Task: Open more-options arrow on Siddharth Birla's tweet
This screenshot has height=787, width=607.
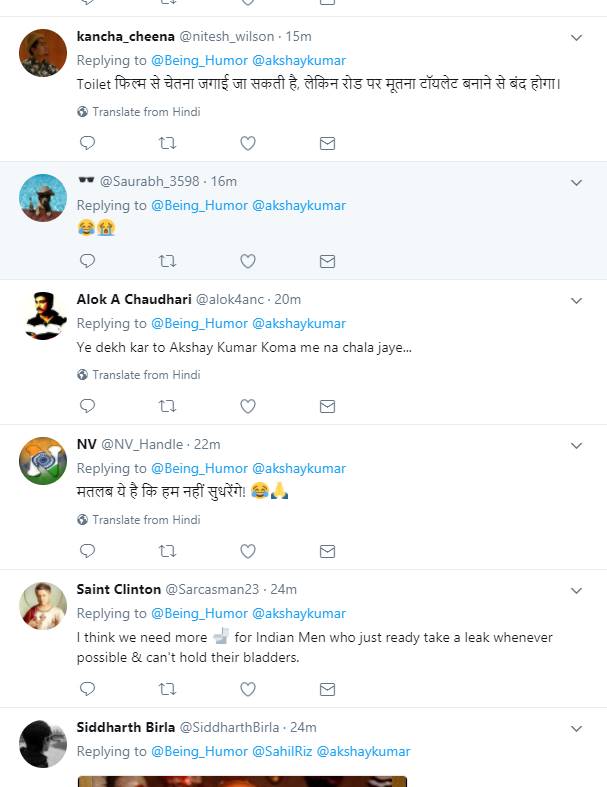Action: (x=576, y=728)
